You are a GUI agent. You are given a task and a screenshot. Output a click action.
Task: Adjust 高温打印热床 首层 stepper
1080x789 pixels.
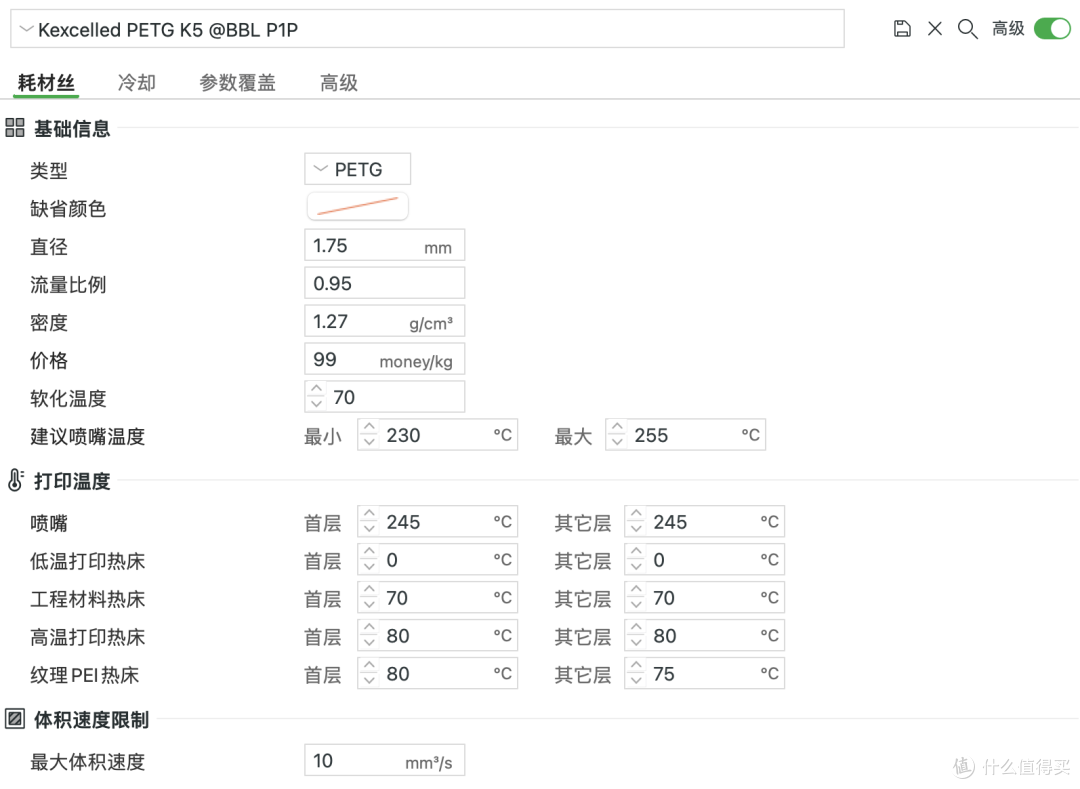pyautogui.click(x=369, y=635)
